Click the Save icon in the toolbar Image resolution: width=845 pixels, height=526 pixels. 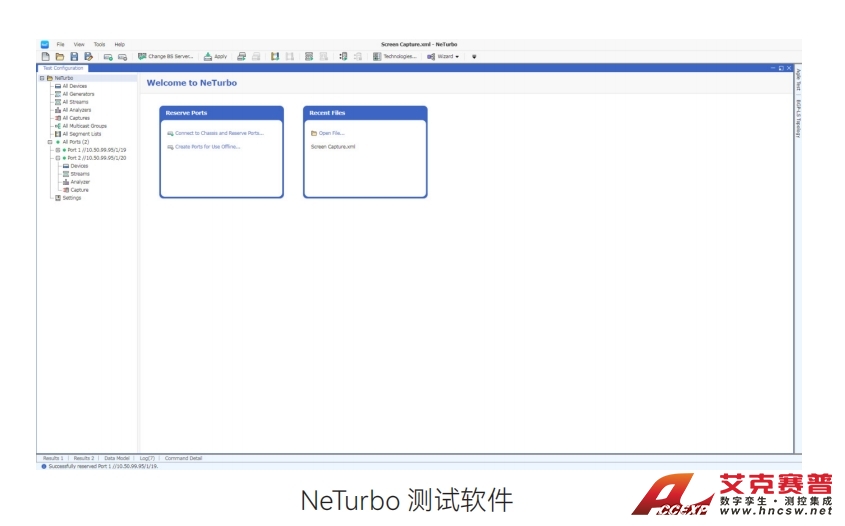[x=74, y=56]
